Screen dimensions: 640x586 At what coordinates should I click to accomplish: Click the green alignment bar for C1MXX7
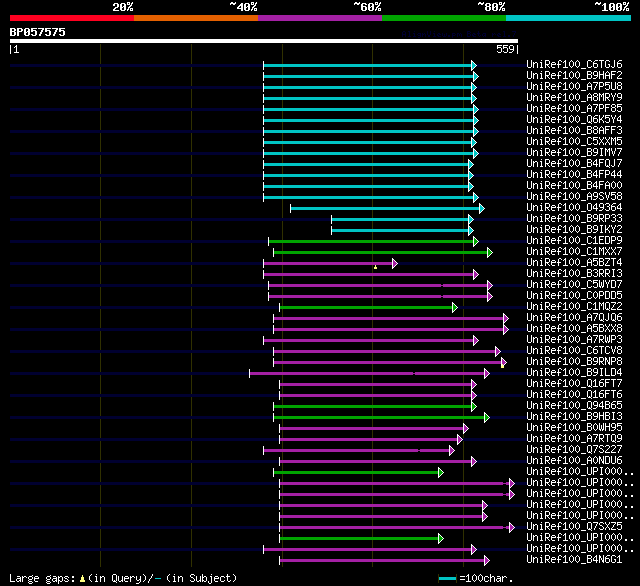pyautogui.click(x=382, y=253)
